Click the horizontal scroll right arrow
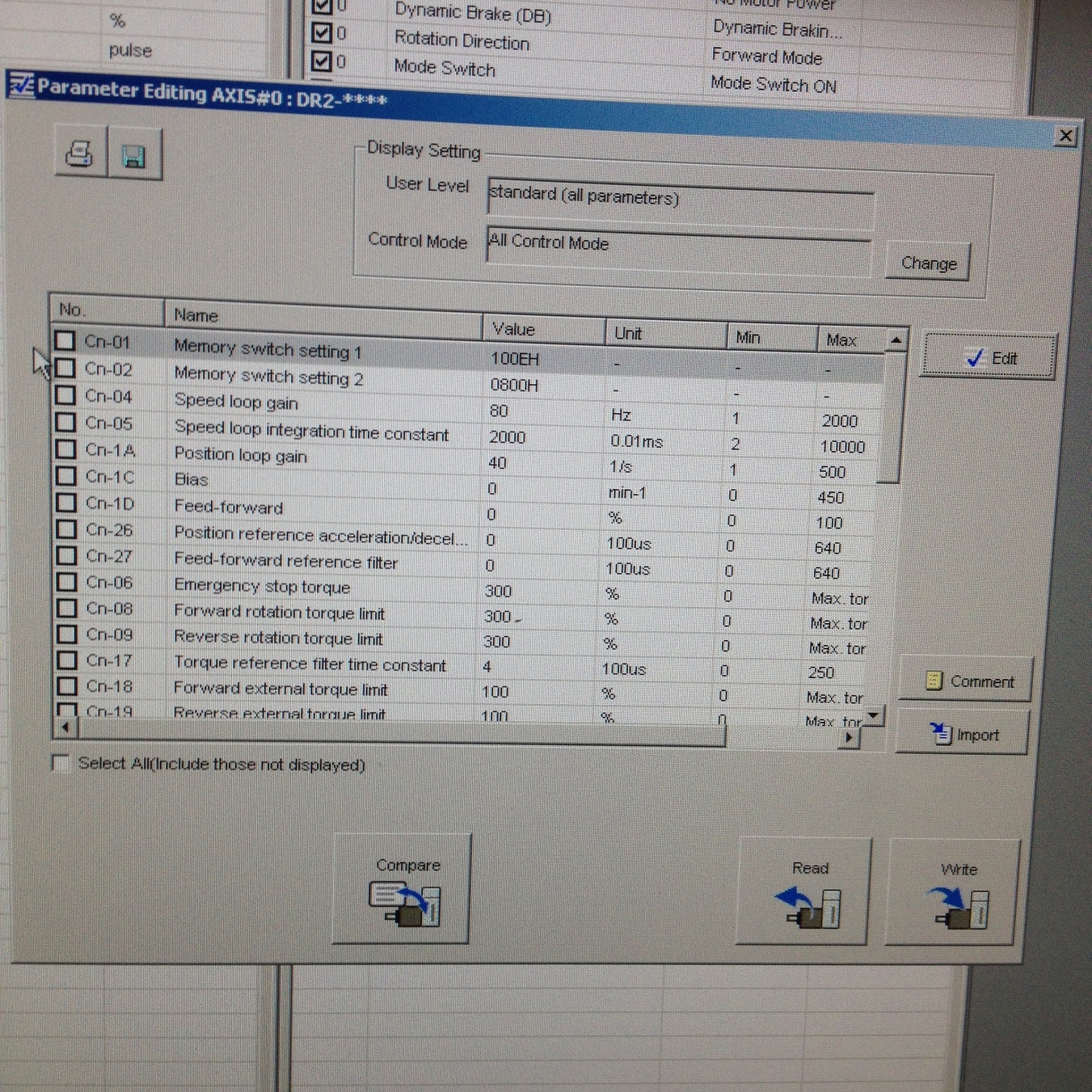This screenshot has width=1092, height=1092. 849,739
